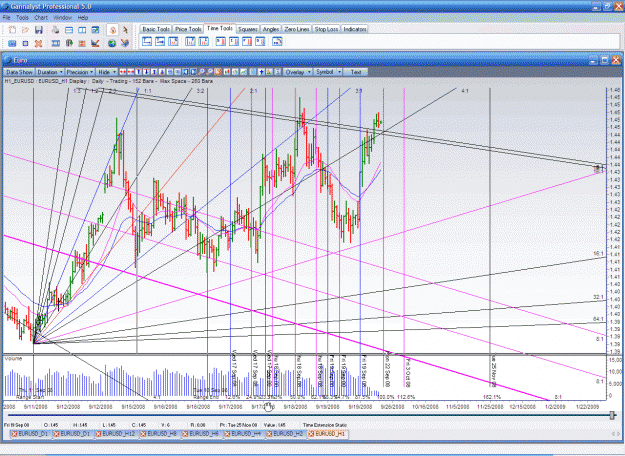625x456 pixels.
Task: Select the first Time Tools icon
Action: pyautogui.click(x=147, y=41)
